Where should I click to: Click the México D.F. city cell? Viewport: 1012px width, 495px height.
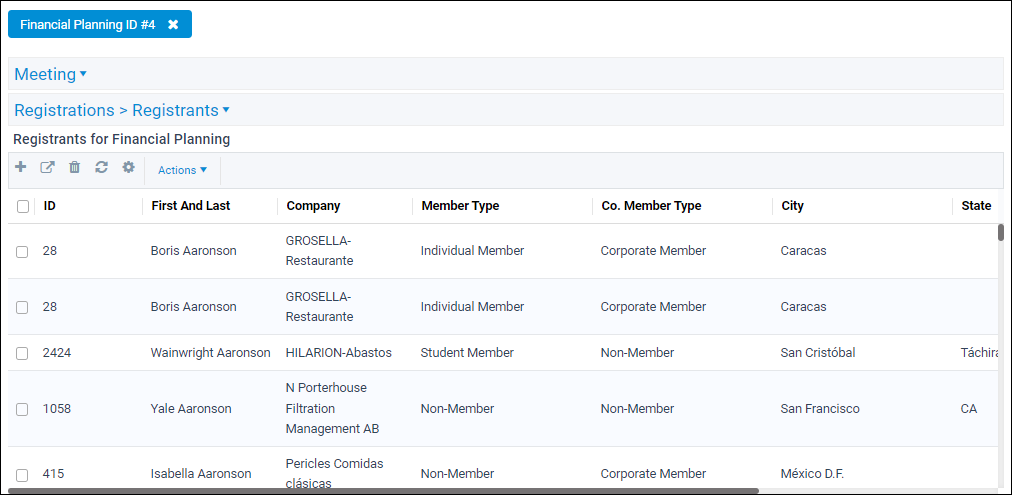coord(812,474)
